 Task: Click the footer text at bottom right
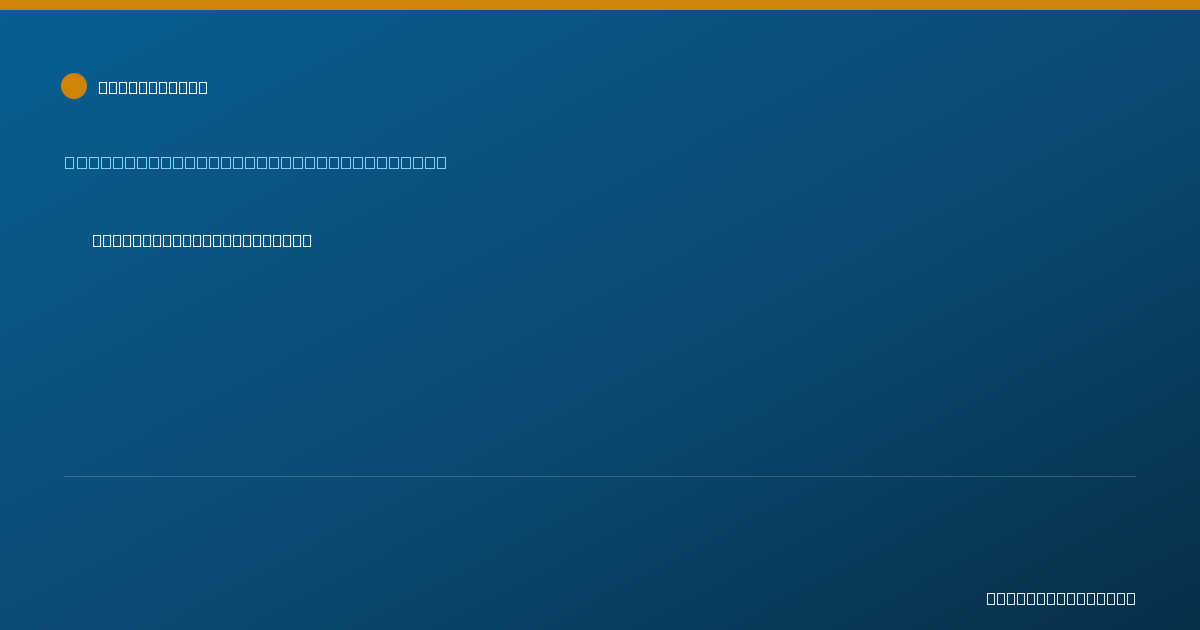pyautogui.click(x=1061, y=598)
